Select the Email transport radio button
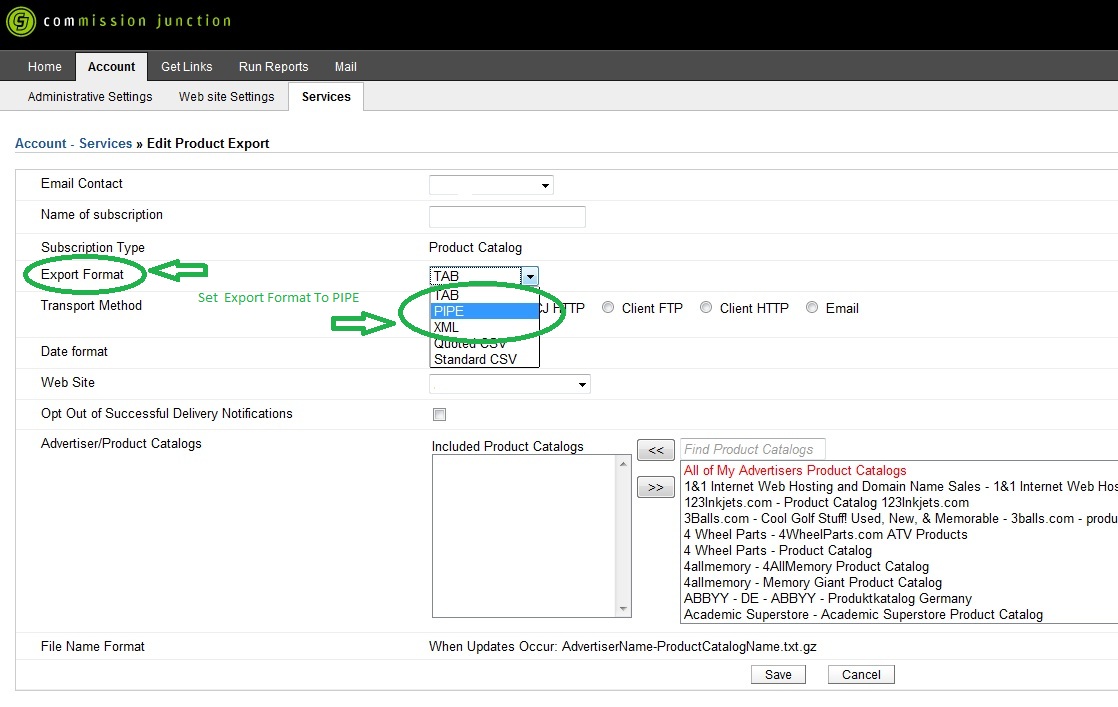1118x707 pixels. point(812,307)
